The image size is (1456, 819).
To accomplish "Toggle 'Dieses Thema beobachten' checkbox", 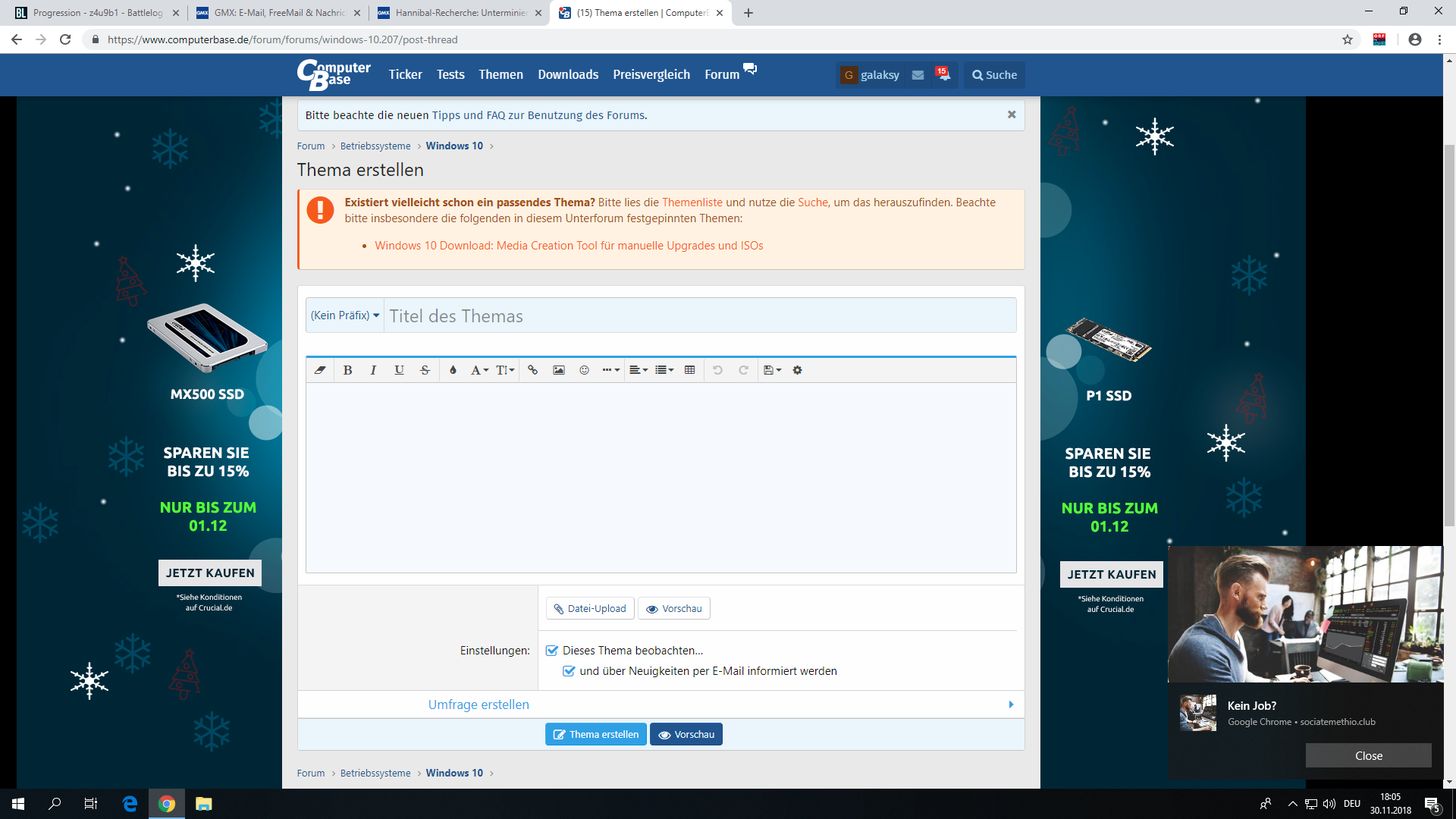I will 552,651.
